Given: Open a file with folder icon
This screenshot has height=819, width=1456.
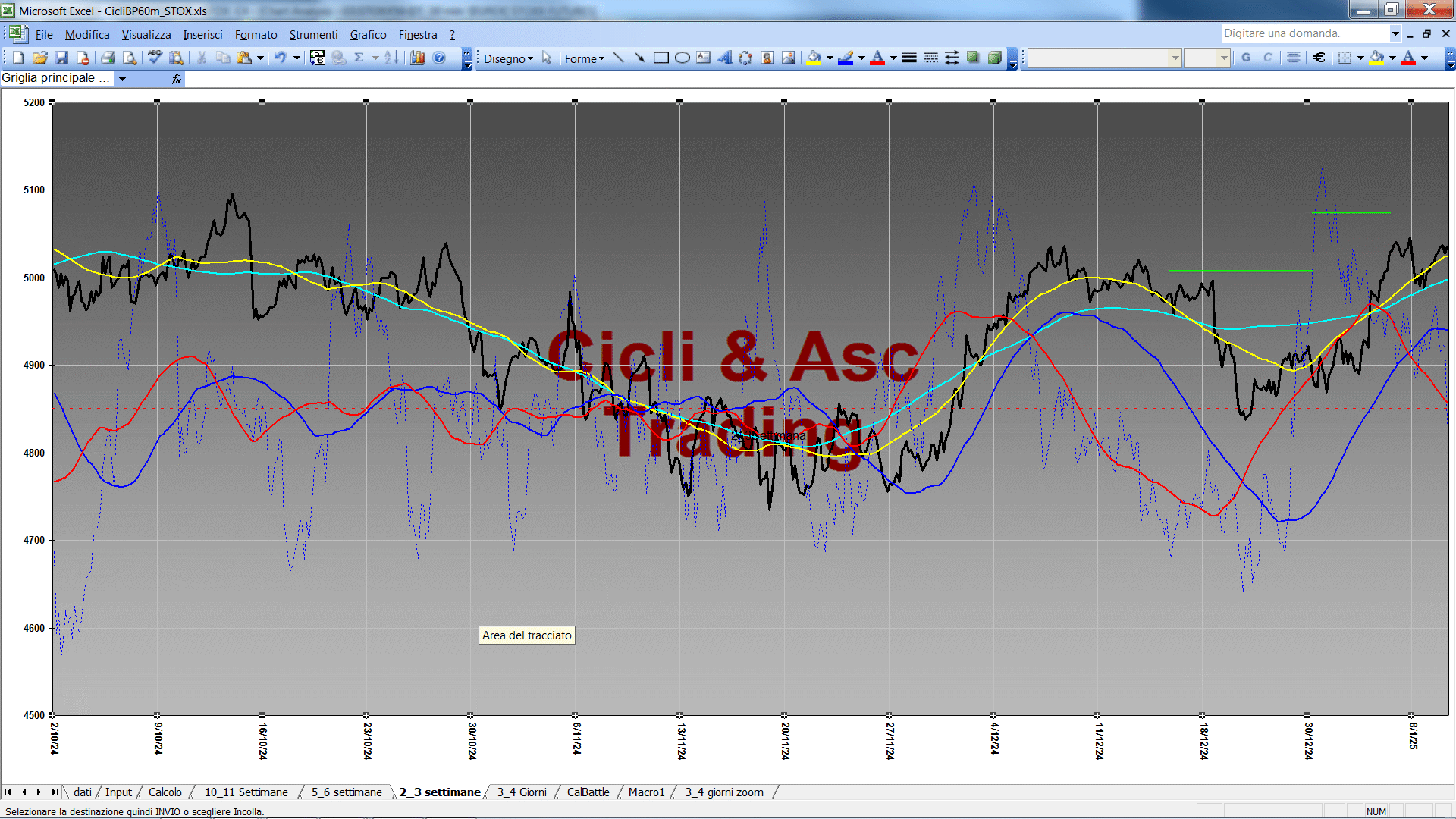Looking at the screenshot, I should tap(40, 58).
